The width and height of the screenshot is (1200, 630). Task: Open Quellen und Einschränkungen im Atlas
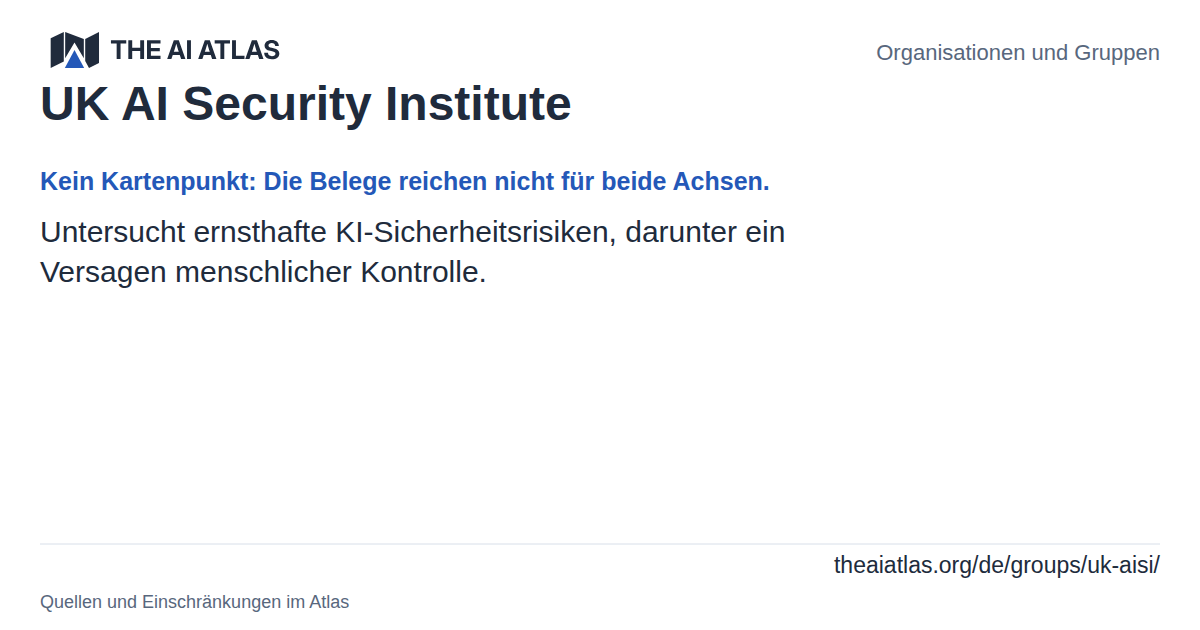coord(195,602)
